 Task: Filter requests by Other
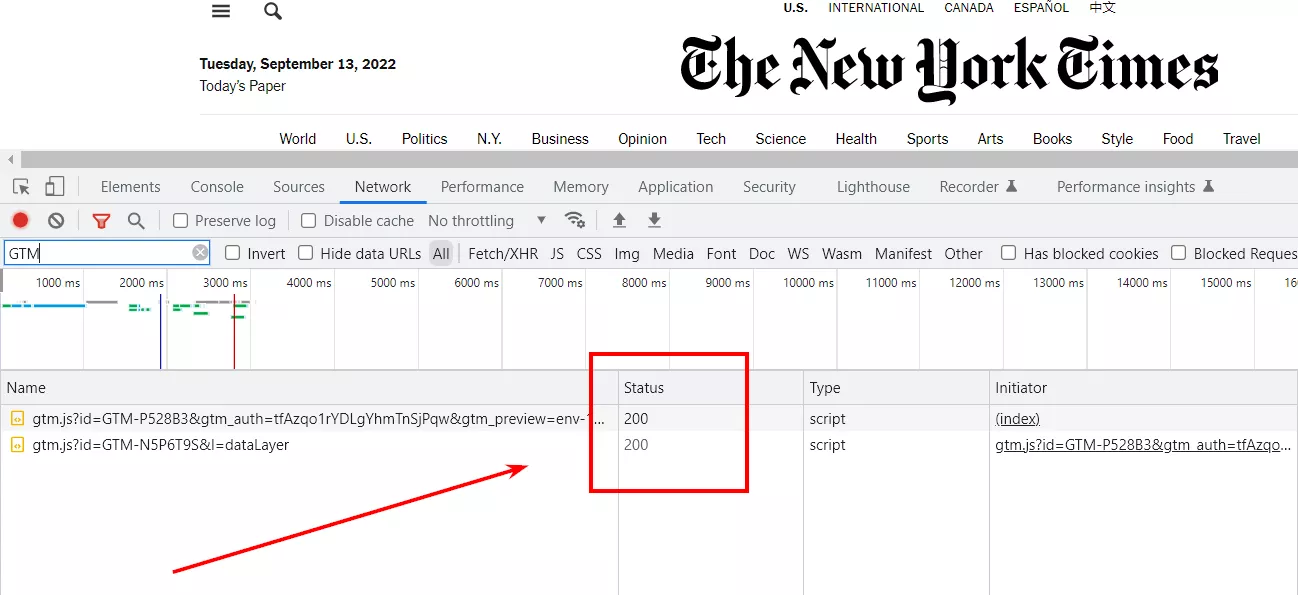963,254
